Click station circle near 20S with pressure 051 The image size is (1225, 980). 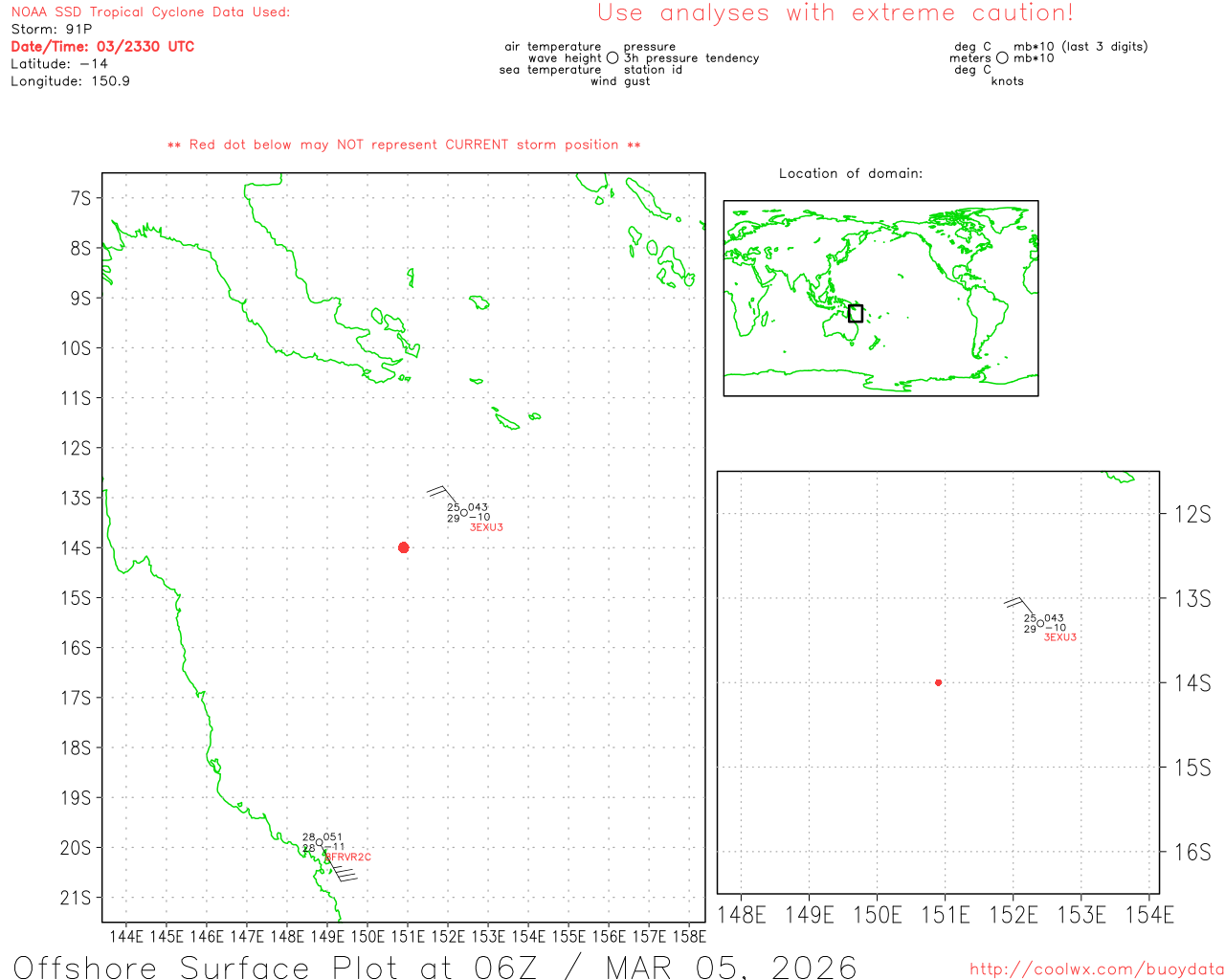tap(320, 842)
